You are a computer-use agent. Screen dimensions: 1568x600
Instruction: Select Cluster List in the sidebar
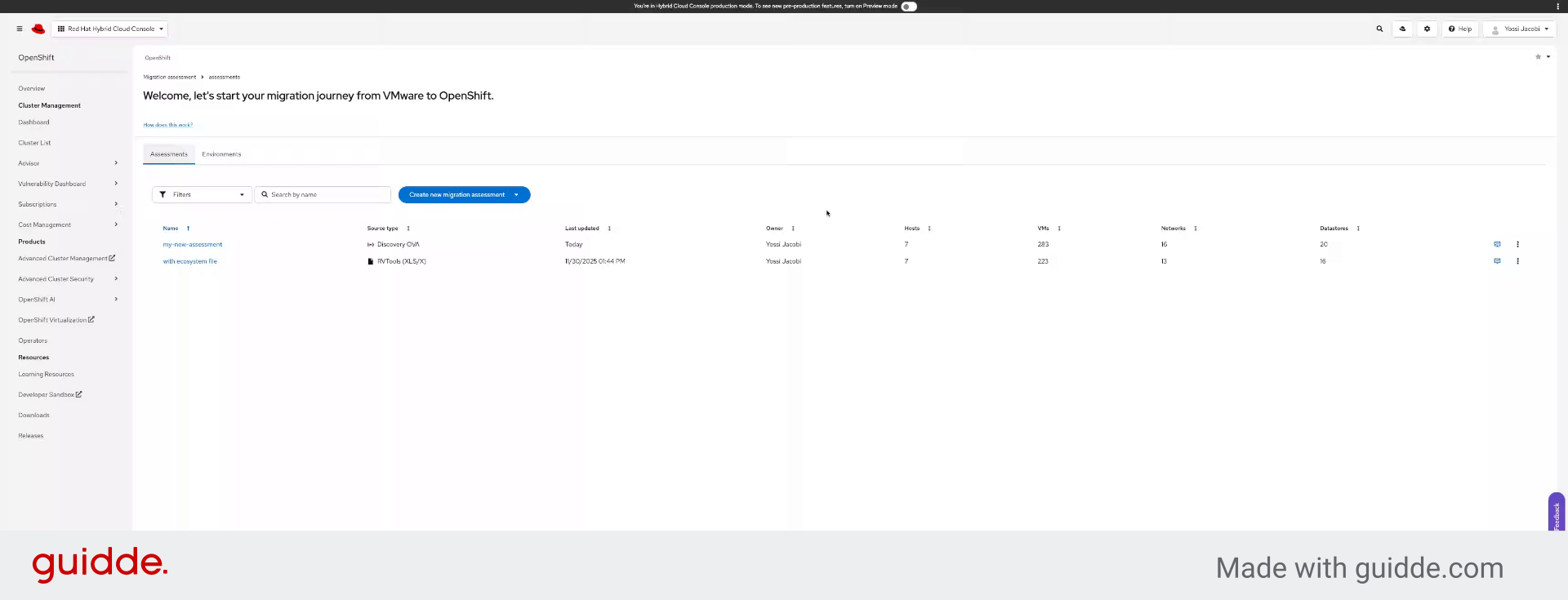34,143
